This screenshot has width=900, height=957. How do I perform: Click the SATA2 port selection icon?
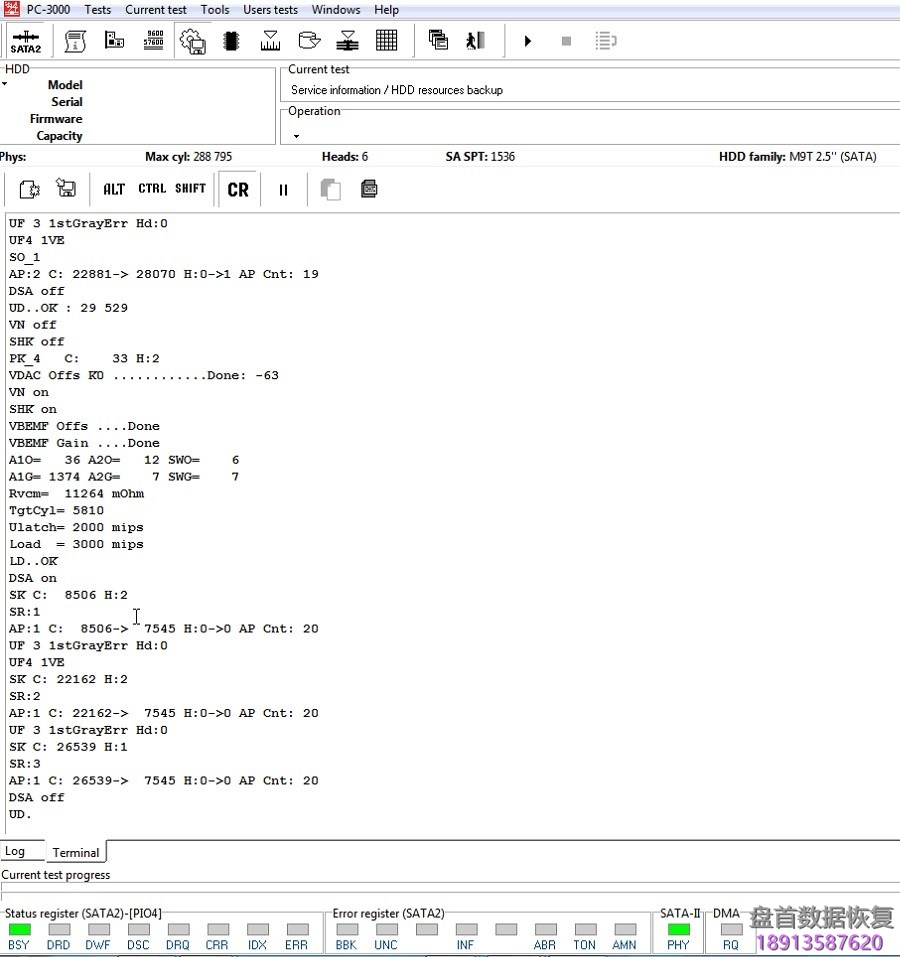[x=26, y=41]
